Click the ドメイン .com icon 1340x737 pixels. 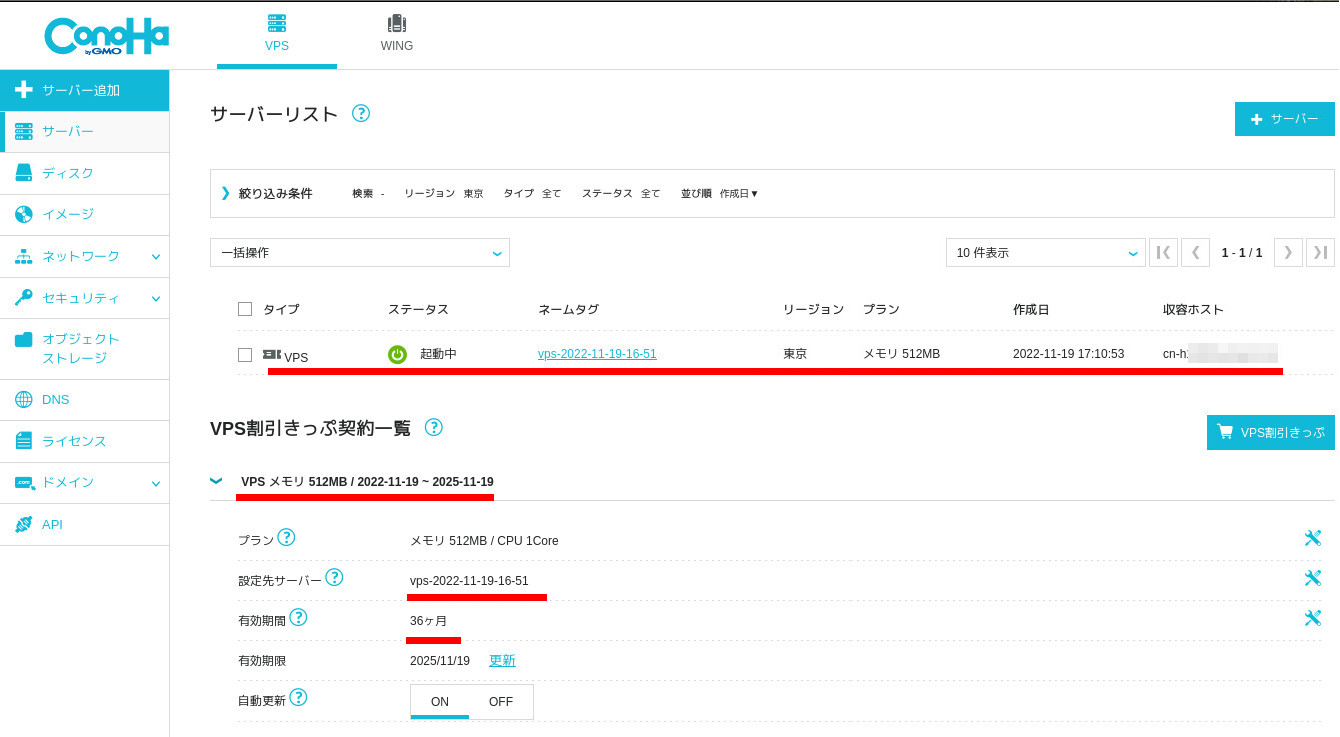click(x=24, y=482)
